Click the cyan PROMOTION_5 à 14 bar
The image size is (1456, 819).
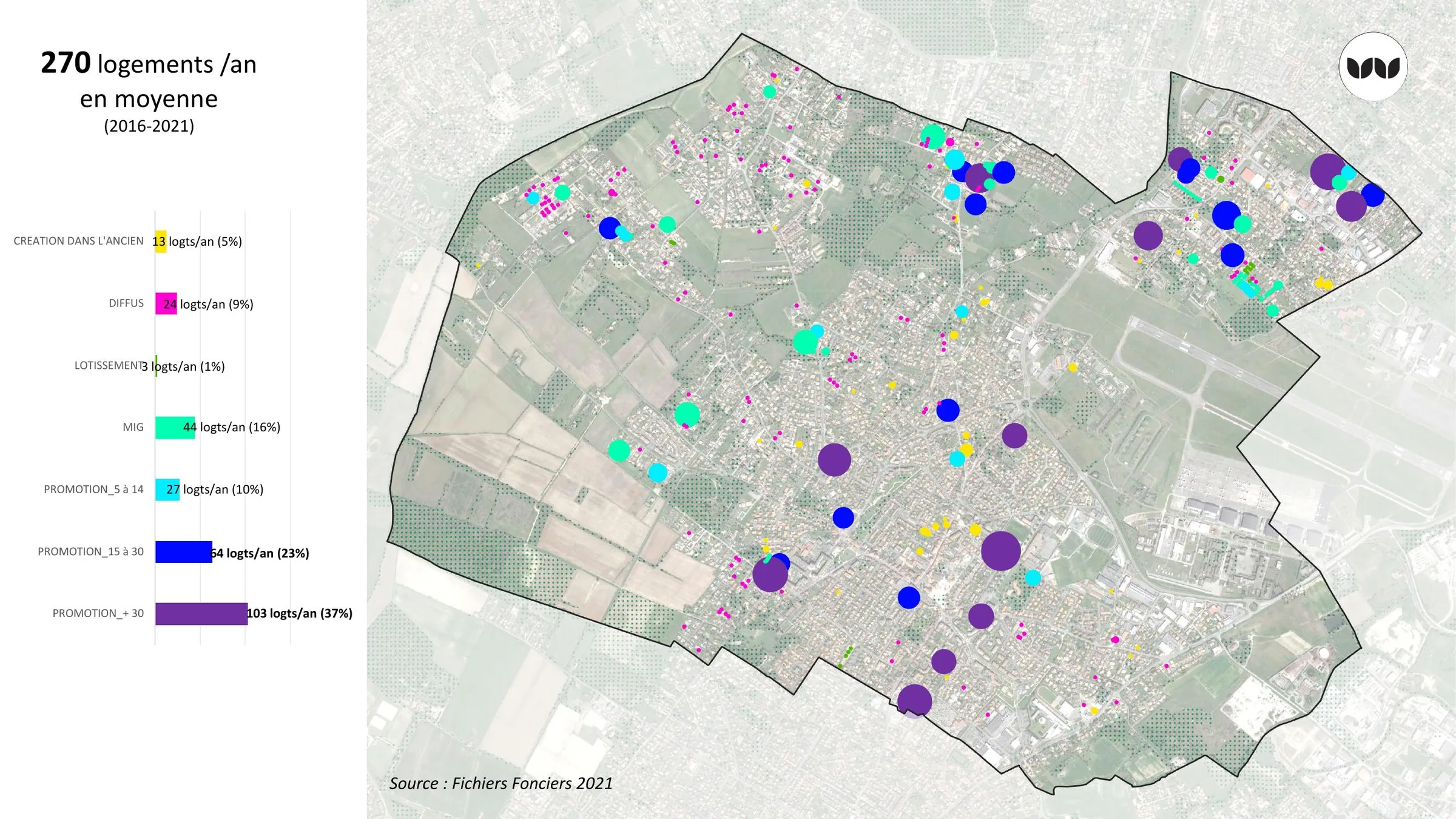167,490
